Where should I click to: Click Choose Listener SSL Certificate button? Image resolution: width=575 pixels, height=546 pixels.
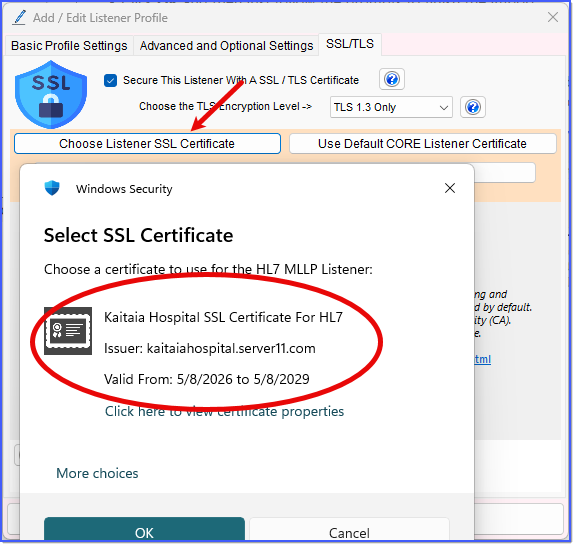point(147,143)
